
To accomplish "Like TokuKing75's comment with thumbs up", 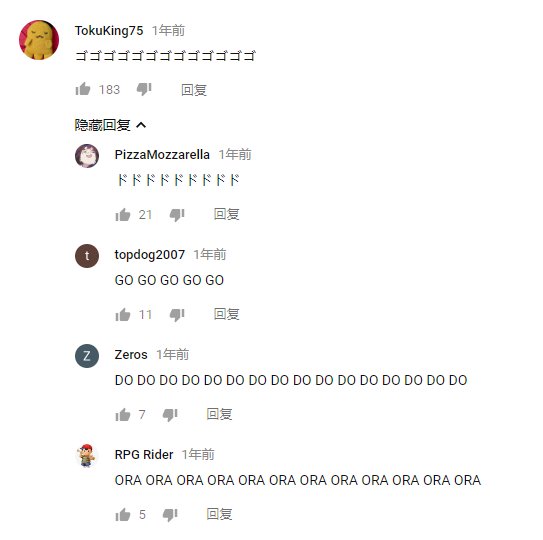I will pyautogui.click(x=83, y=89).
